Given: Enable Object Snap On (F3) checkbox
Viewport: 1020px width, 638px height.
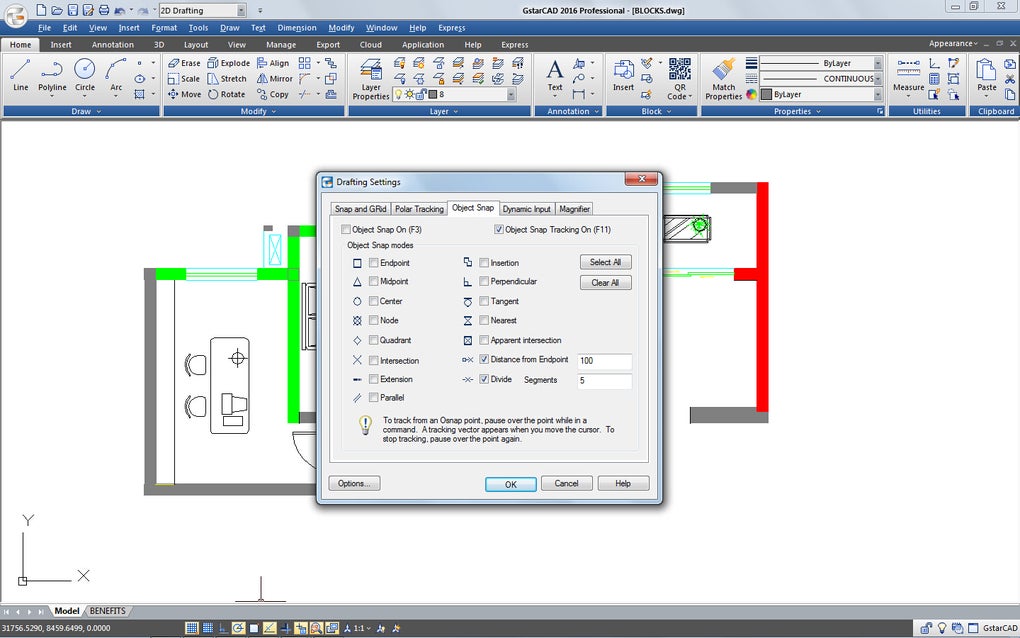Looking at the screenshot, I should pyautogui.click(x=346, y=230).
